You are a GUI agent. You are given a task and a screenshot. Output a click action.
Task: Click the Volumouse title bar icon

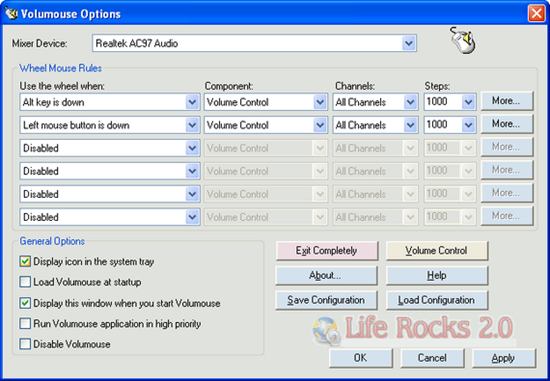pyautogui.click(x=11, y=13)
